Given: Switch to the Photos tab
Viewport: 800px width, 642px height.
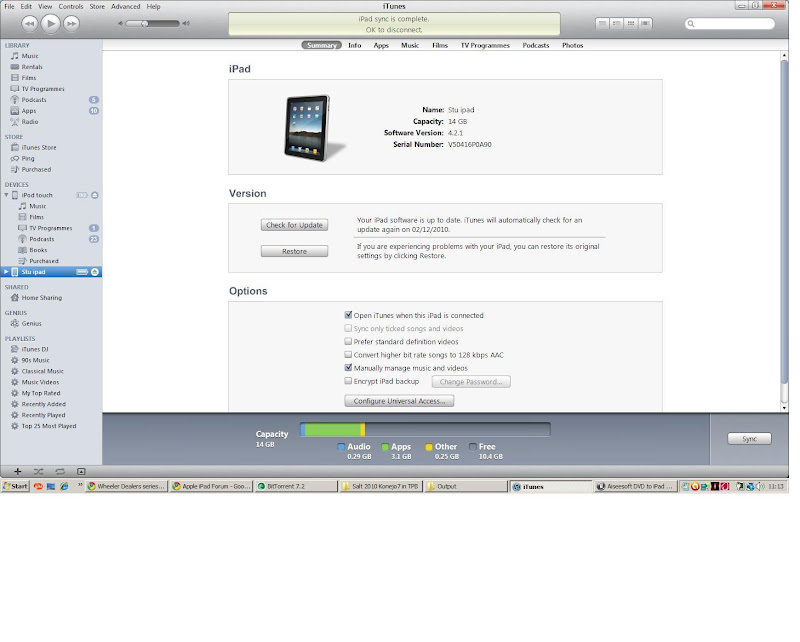Looking at the screenshot, I should coord(572,45).
